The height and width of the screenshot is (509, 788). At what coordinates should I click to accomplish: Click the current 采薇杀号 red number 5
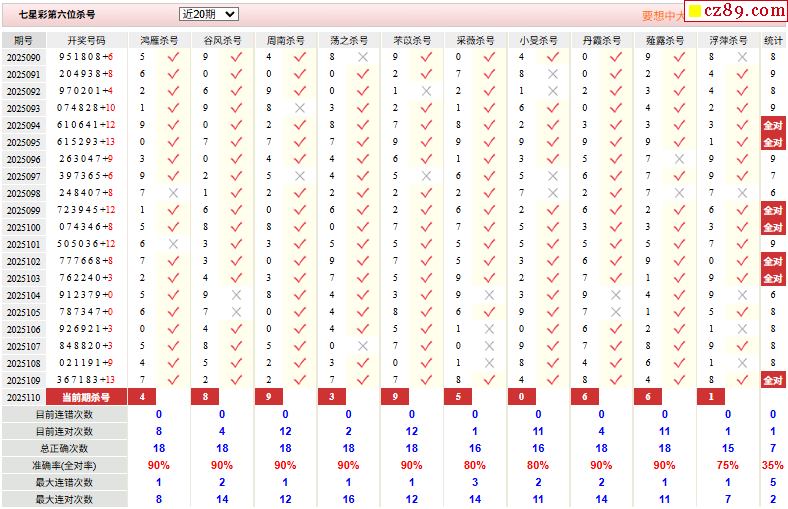458,396
